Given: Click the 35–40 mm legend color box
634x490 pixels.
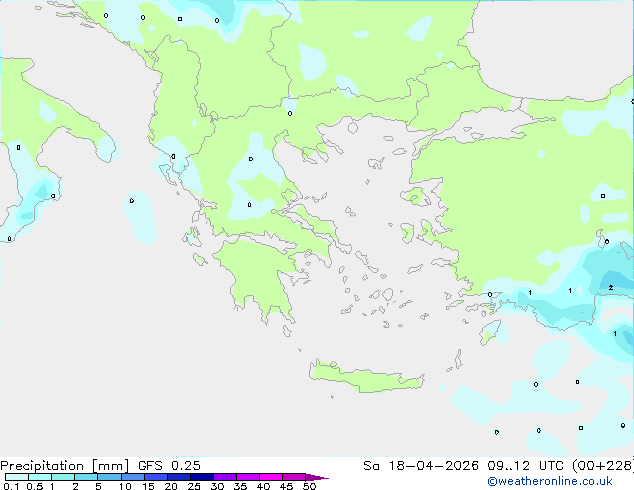Looking at the screenshot, I should [x=247, y=477].
